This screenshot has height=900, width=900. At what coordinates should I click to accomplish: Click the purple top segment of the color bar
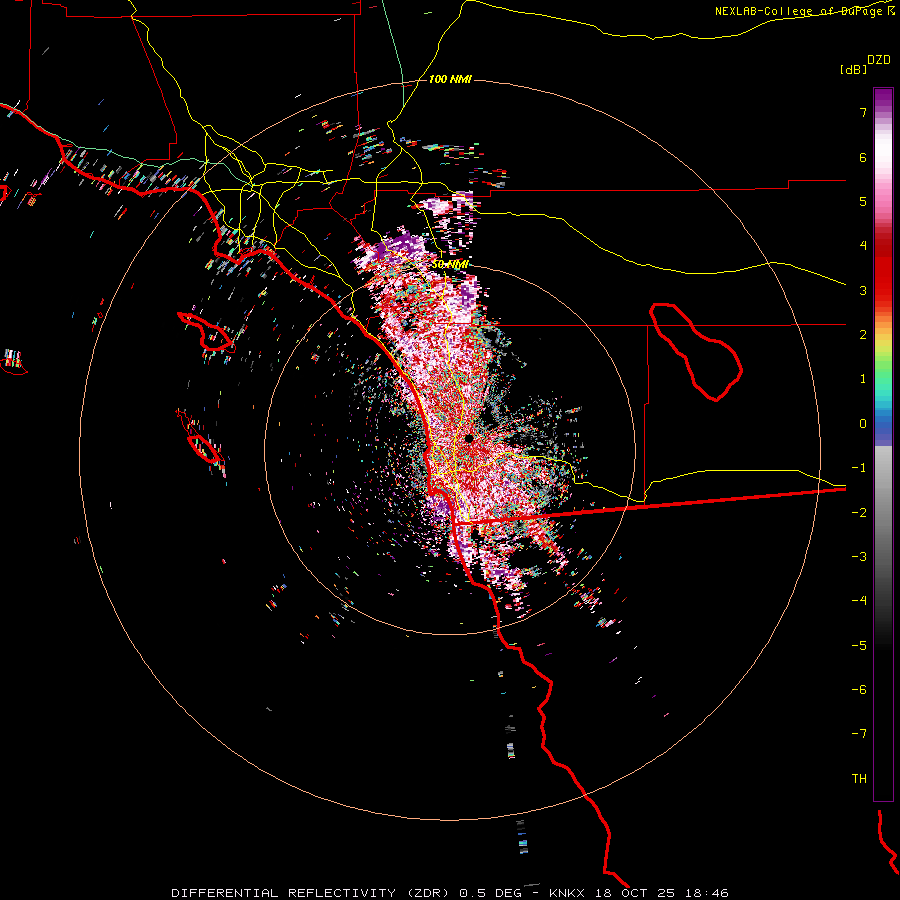[x=883, y=99]
